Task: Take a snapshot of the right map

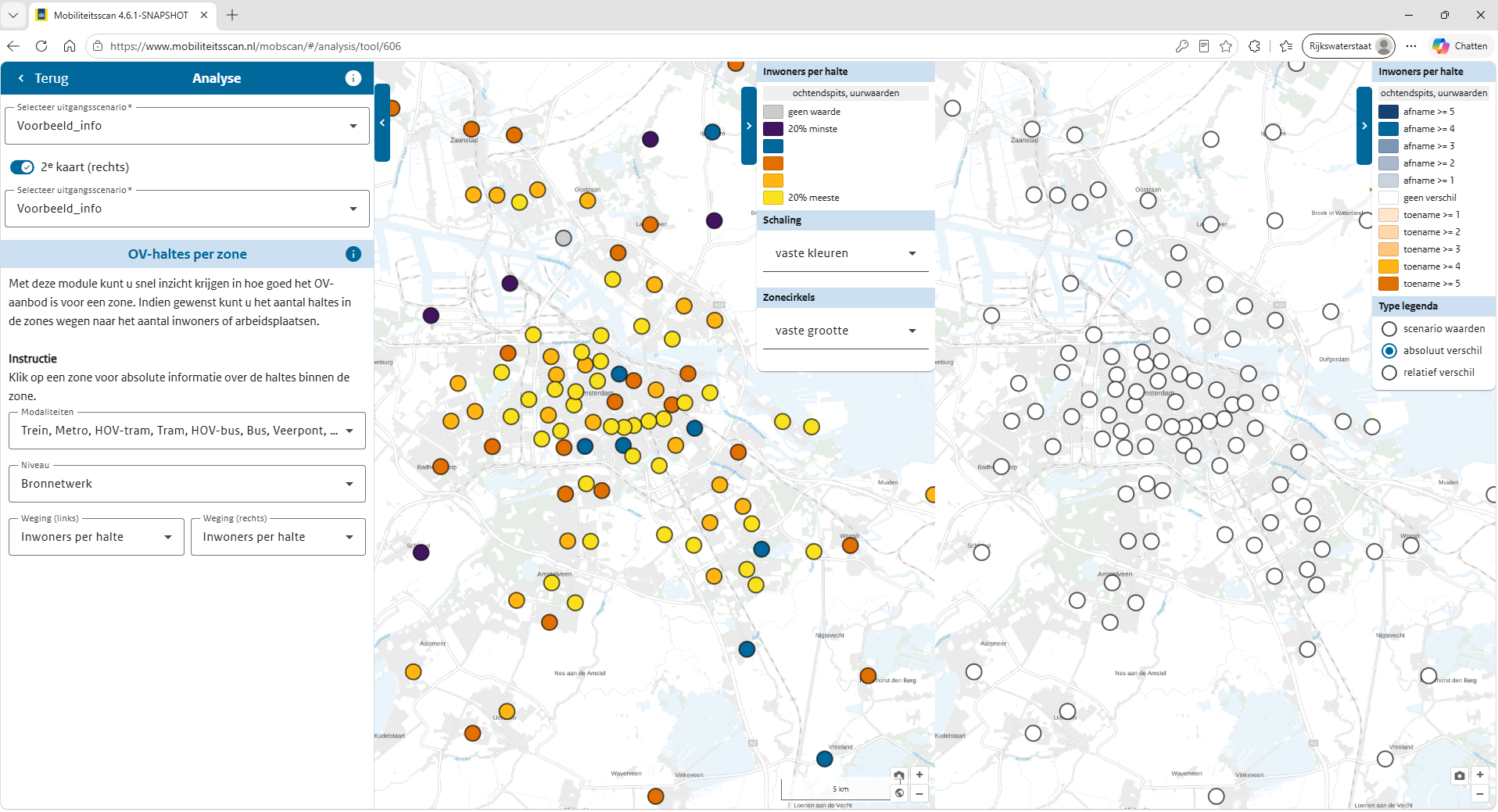Action: point(1460,775)
